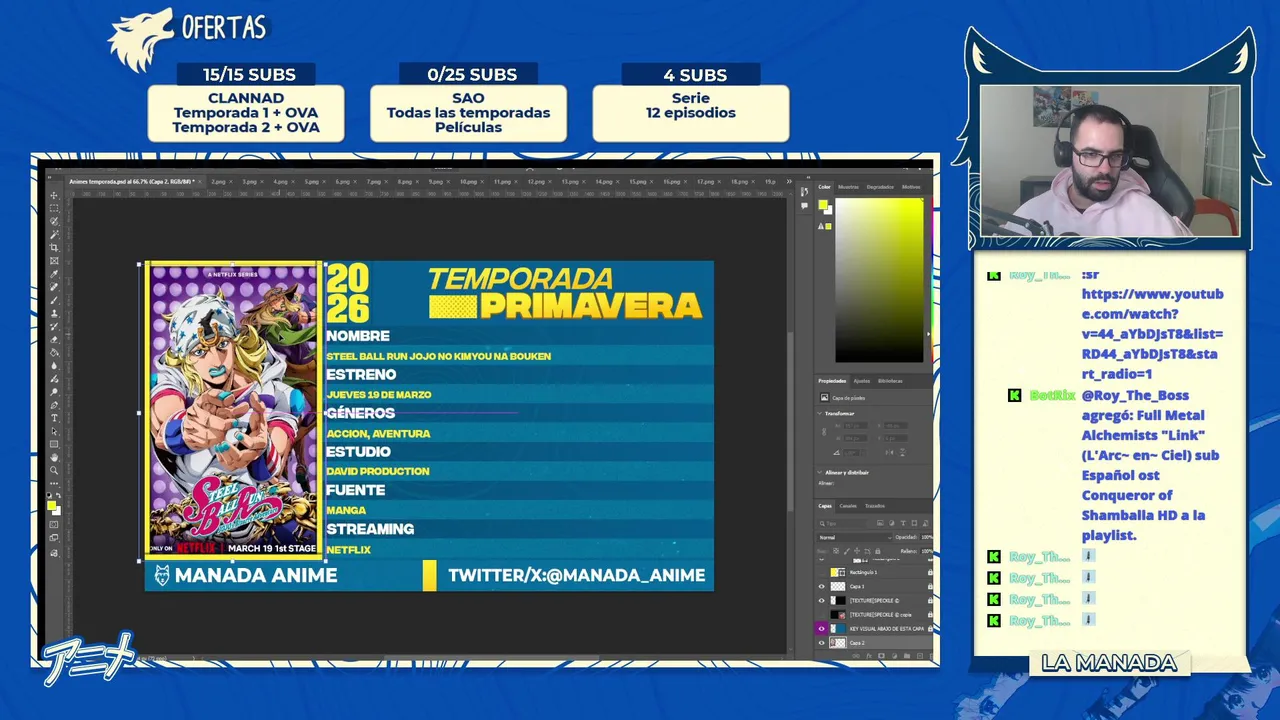This screenshot has height=720, width=1280.
Task: Toggle lock transparent pixels icon
Action: (836, 551)
